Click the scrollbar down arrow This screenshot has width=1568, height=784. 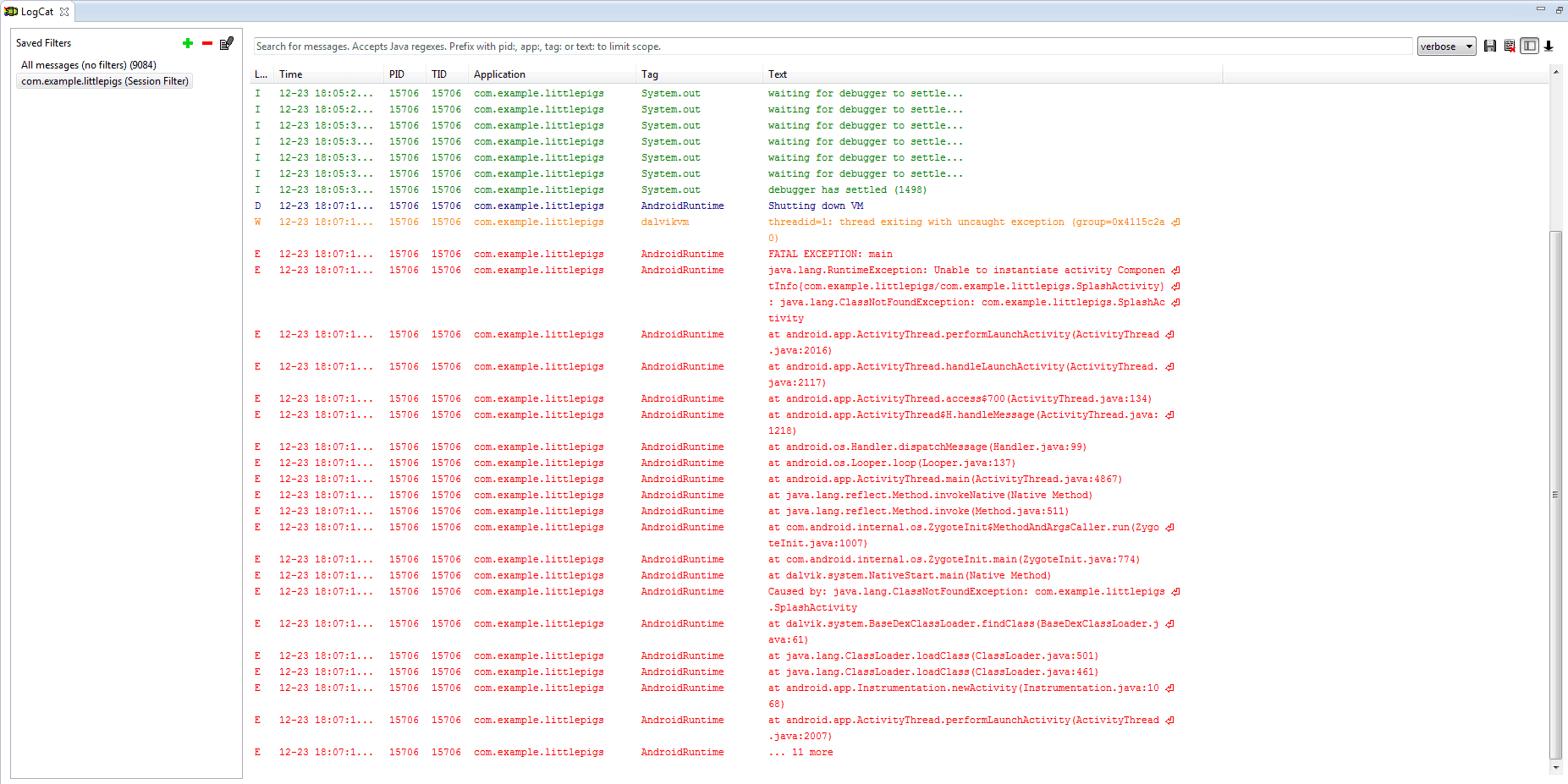[x=1555, y=767]
